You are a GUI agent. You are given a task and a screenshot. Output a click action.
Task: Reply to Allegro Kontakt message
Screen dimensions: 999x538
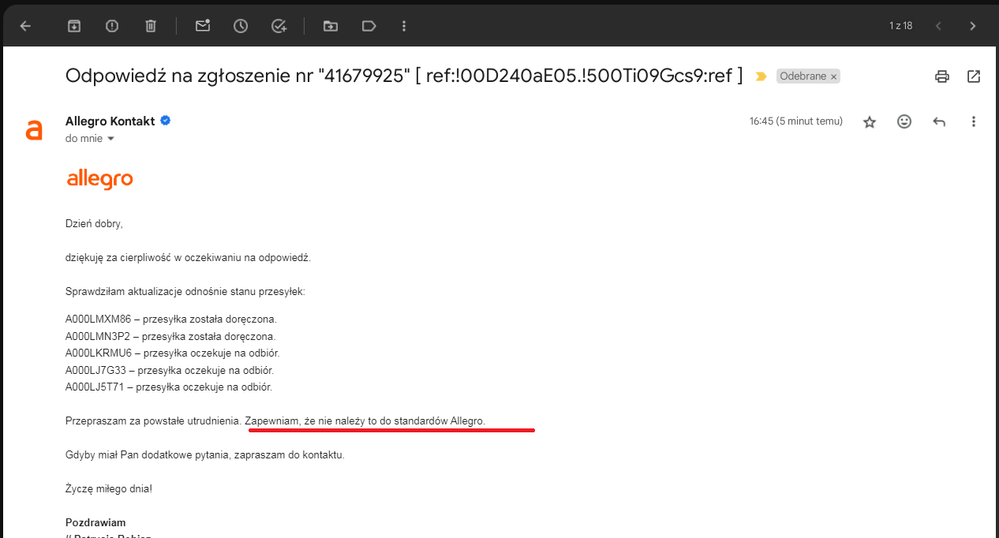[x=939, y=122]
